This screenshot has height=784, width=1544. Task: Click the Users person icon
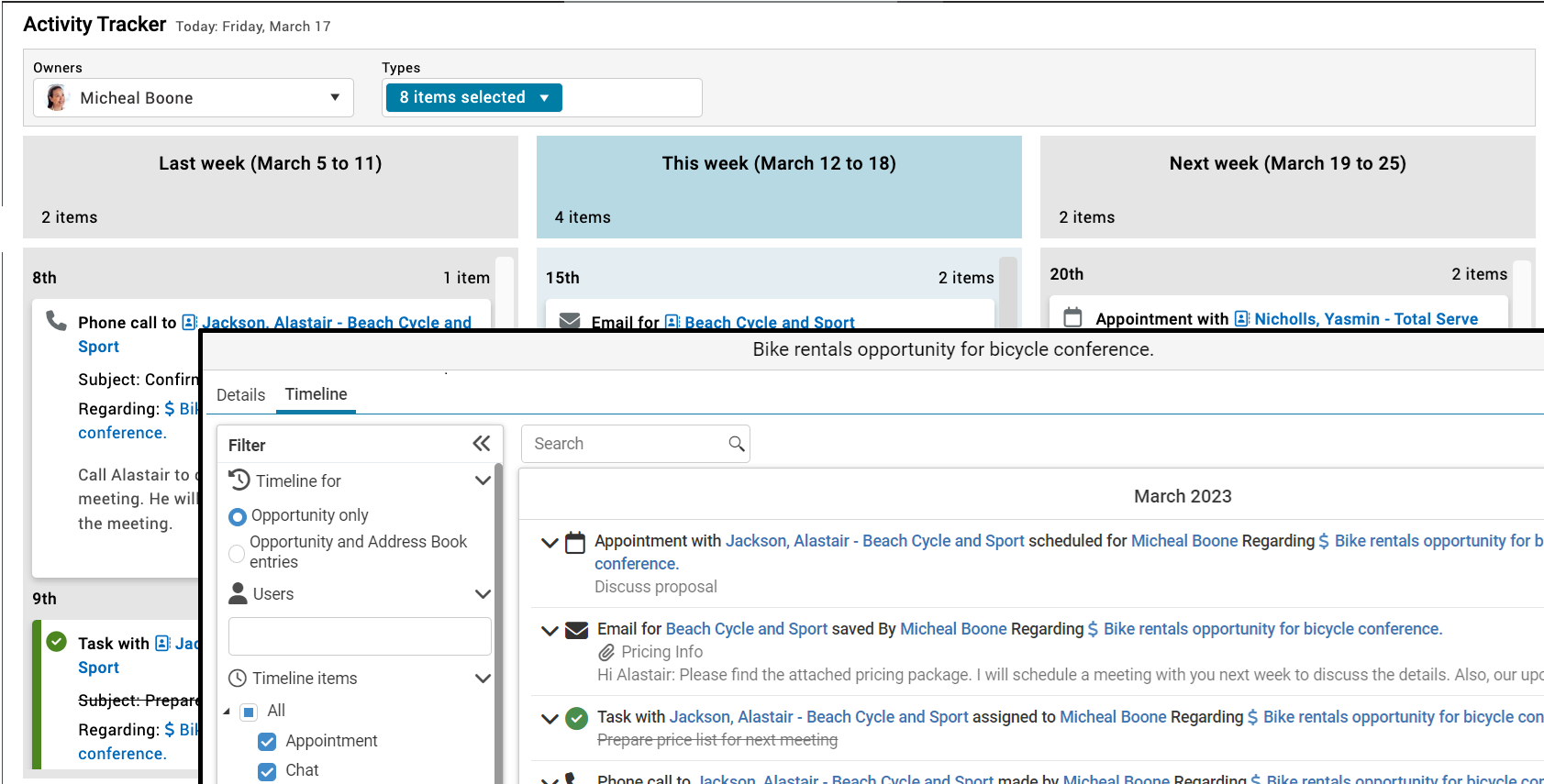pyautogui.click(x=238, y=593)
